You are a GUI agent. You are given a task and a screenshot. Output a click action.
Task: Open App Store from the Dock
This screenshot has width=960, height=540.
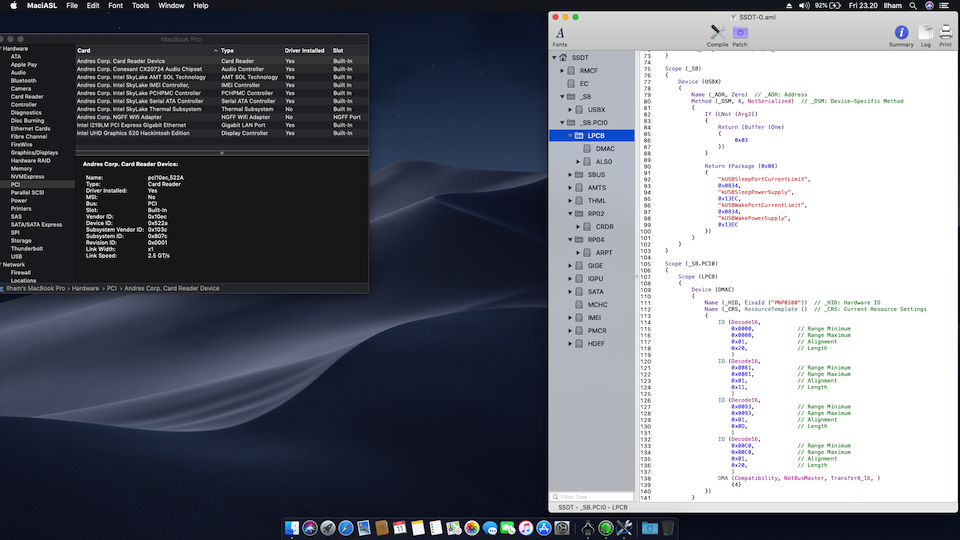click(x=544, y=528)
